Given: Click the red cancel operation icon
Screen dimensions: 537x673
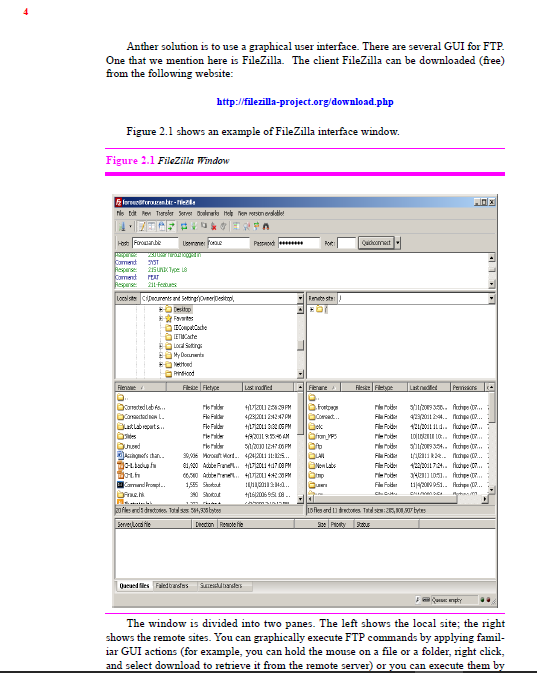Looking at the screenshot, I should point(213,226).
